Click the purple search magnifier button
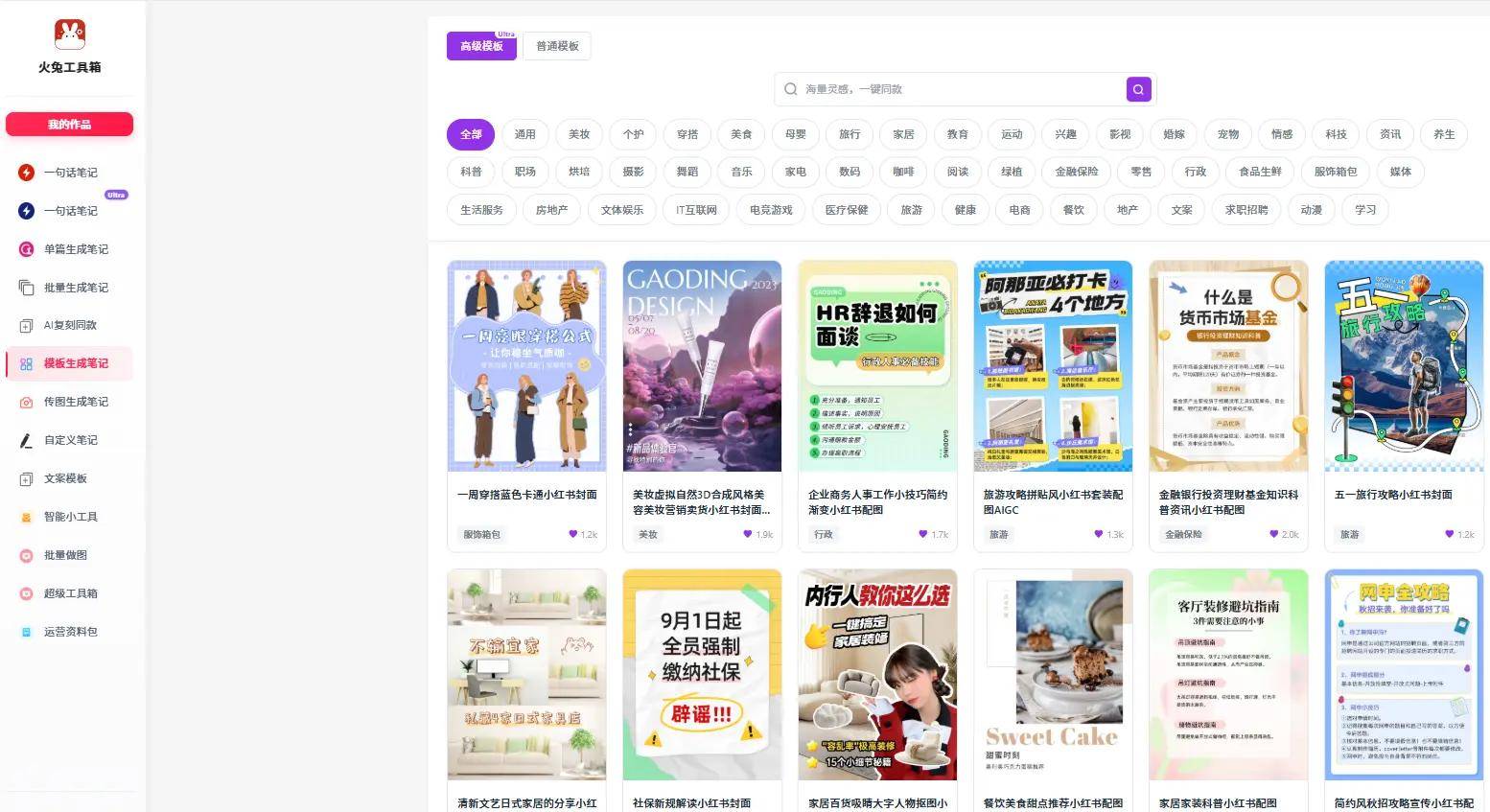The width and height of the screenshot is (1490, 812). pos(1138,89)
